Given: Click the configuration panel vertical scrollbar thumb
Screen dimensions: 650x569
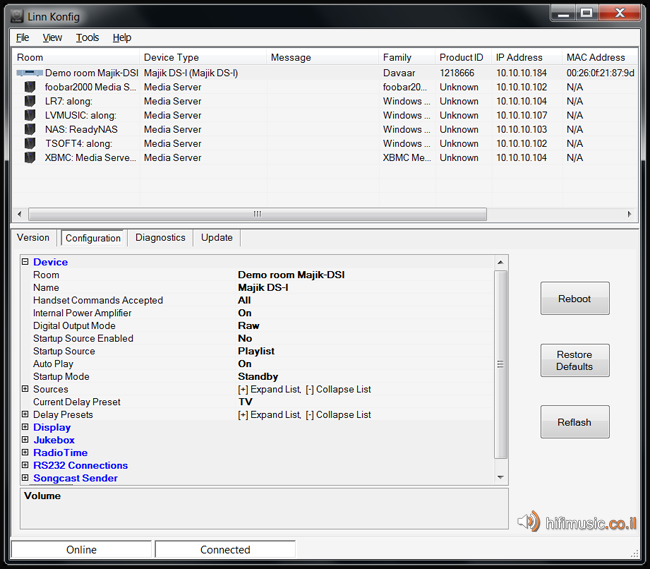Looking at the screenshot, I should tap(501, 365).
